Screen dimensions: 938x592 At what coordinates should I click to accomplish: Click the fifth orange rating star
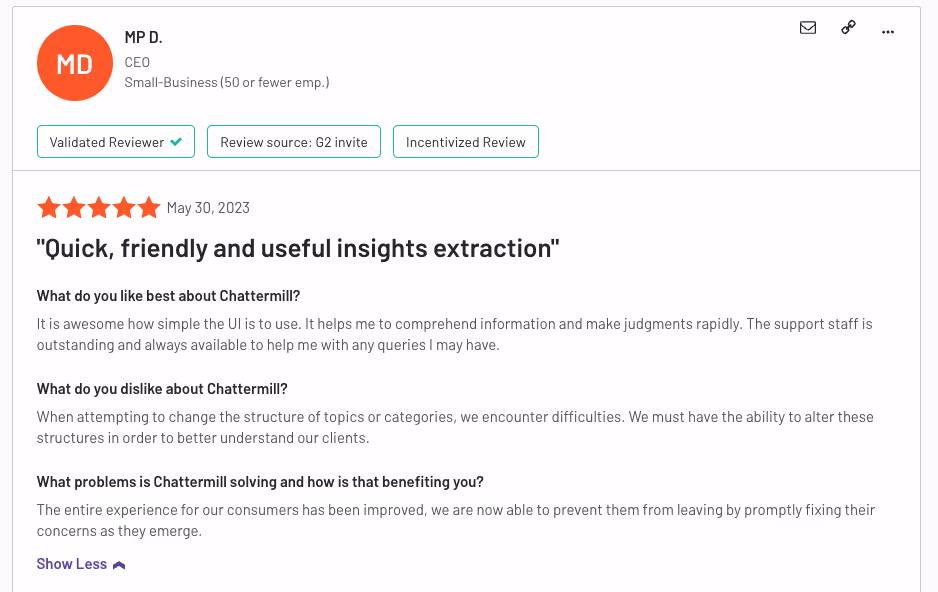(149, 207)
